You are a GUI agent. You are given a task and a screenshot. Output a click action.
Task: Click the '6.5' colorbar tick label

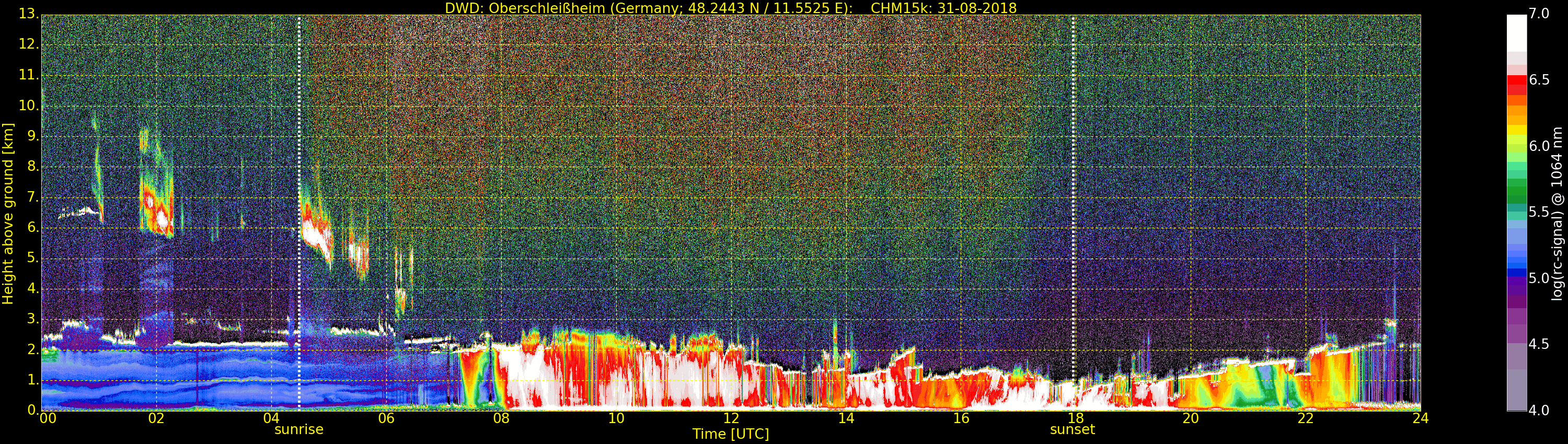tap(1539, 80)
